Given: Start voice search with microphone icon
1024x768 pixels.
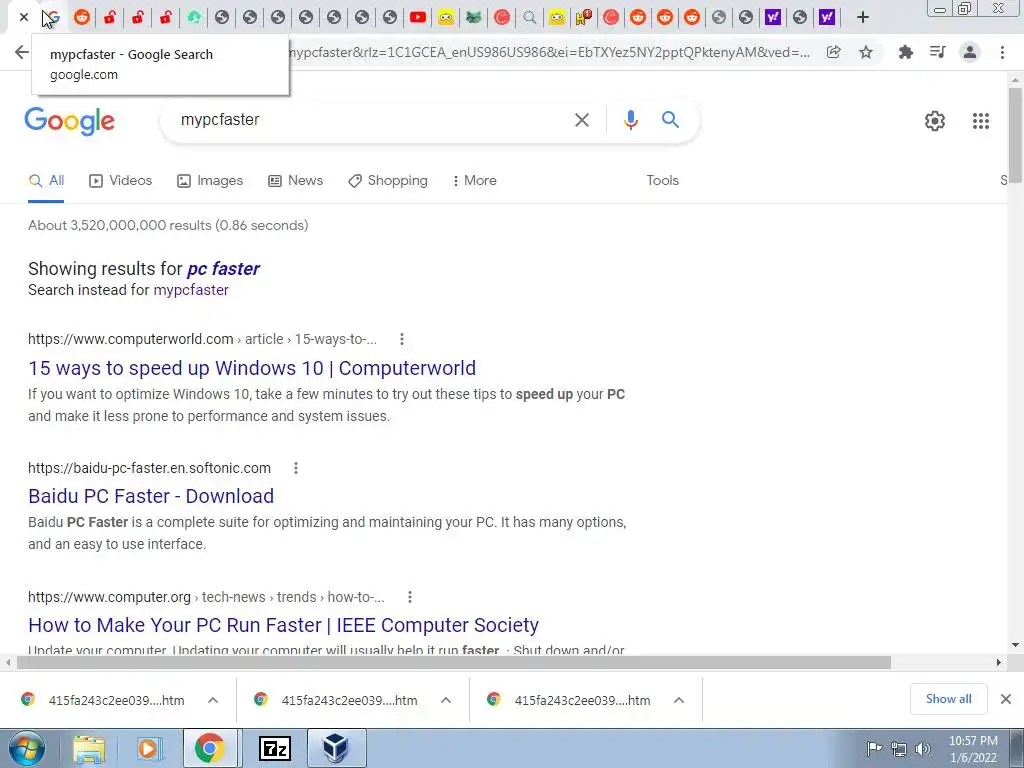Looking at the screenshot, I should point(630,120).
